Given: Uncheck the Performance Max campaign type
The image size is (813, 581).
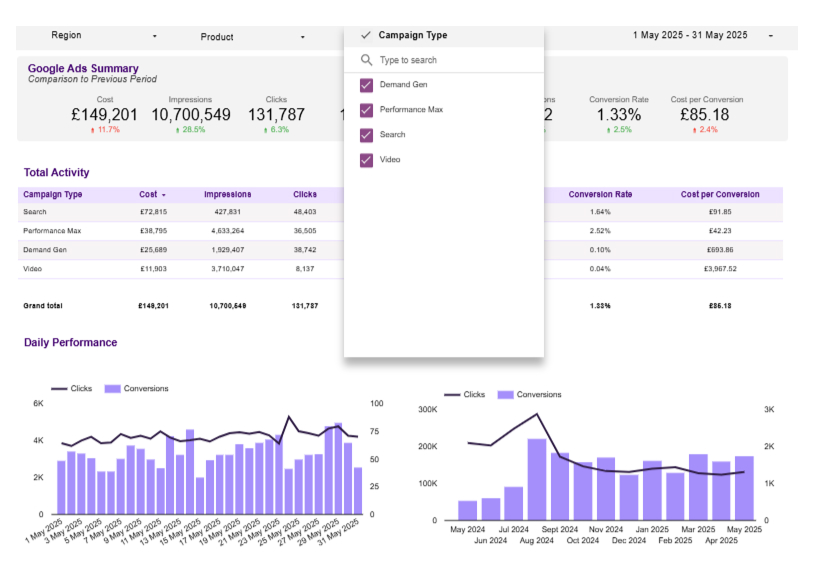Looking at the screenshot, I should 364,109.
